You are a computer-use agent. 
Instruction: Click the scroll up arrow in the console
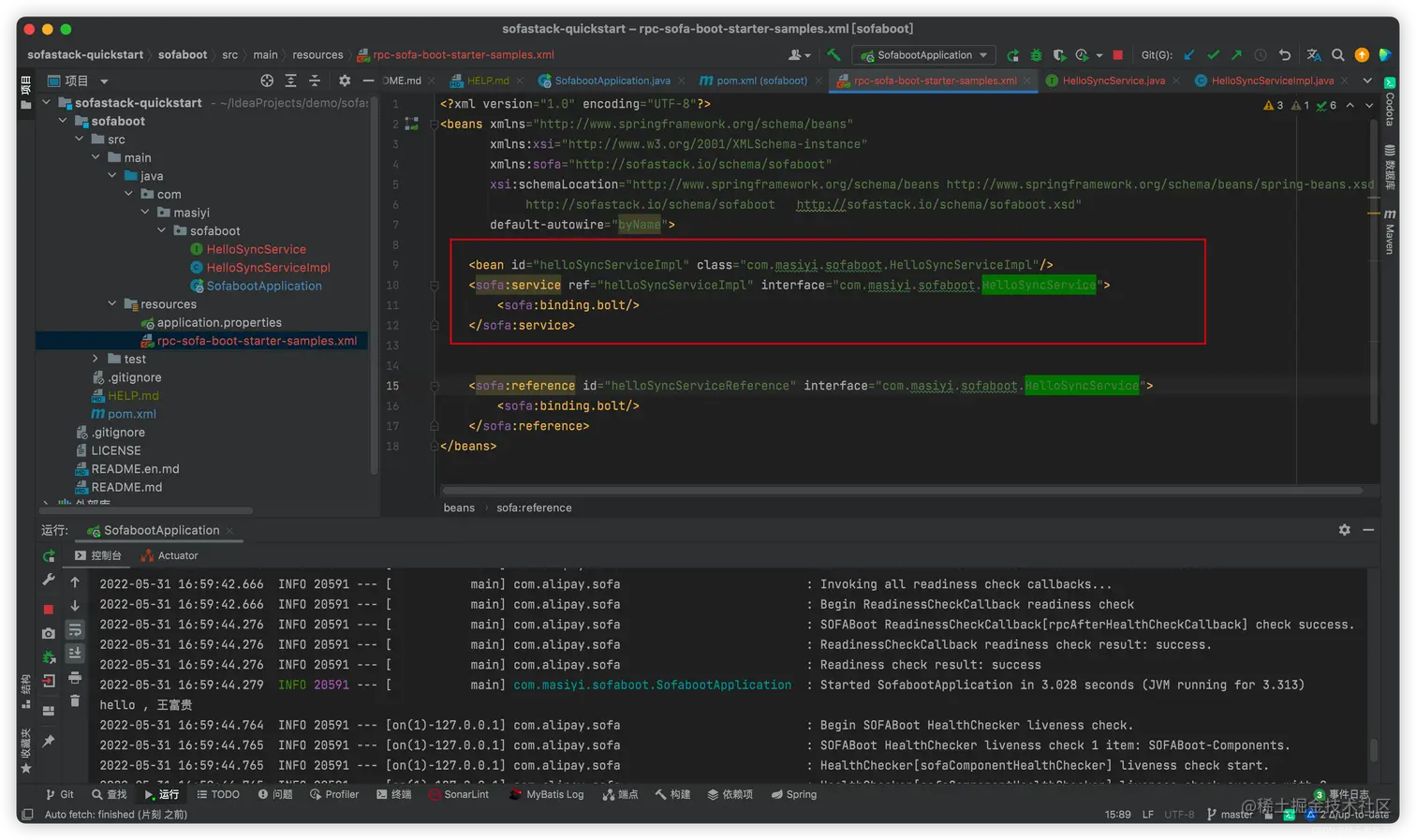[75, 582]
